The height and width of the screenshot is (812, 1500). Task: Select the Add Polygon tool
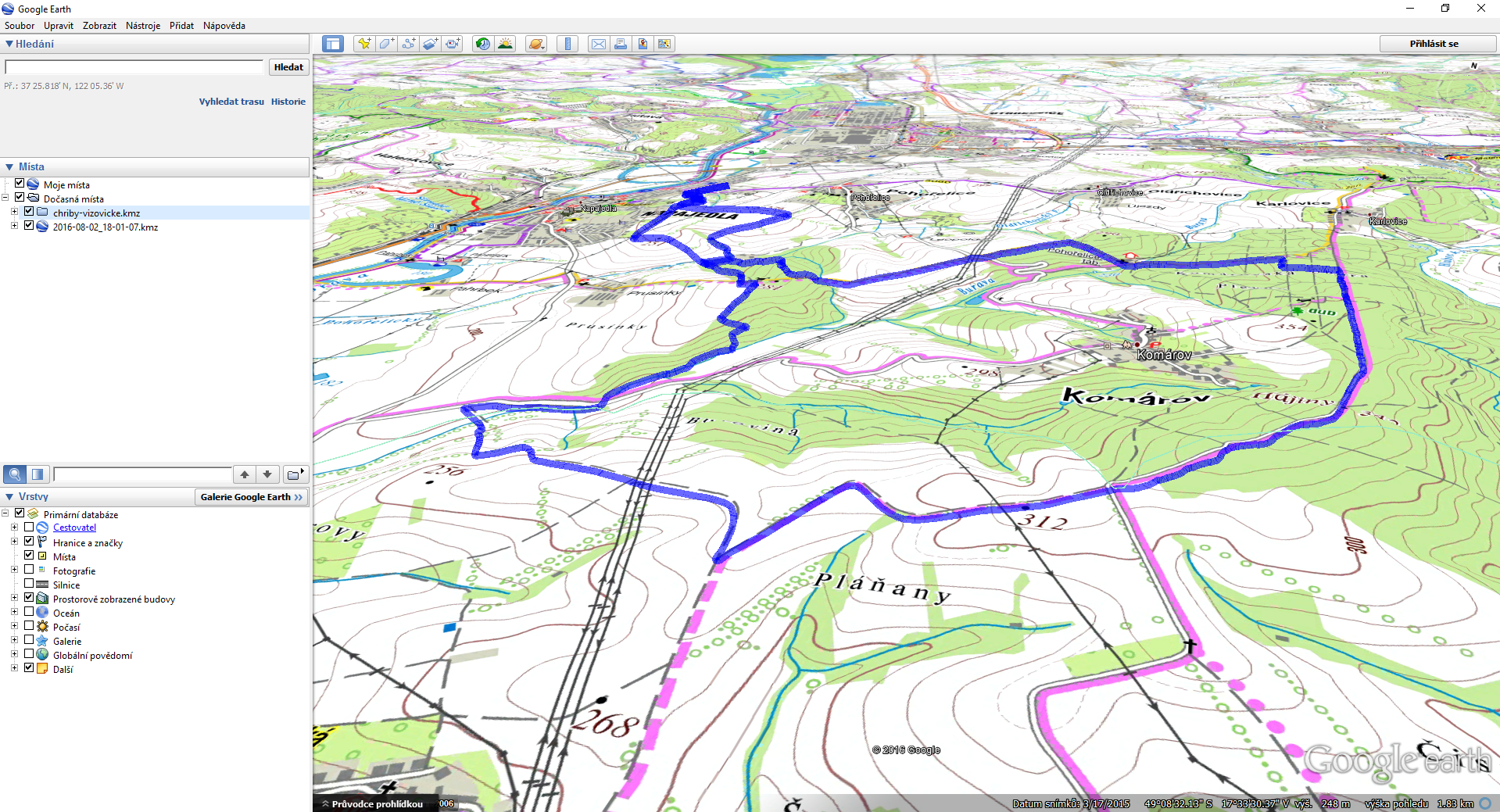coord(386,44)
